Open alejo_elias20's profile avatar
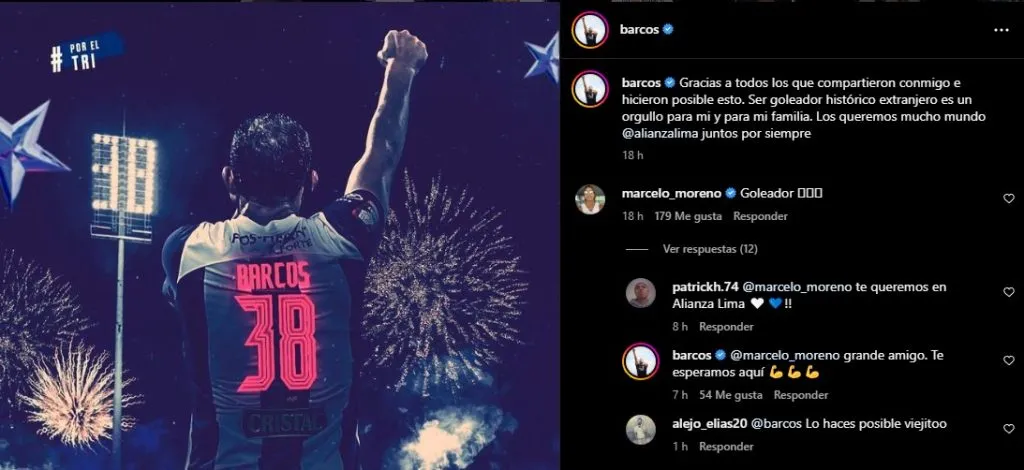Image resolution: width=1024 pixels, height=470 pixels. click(x=640, y=429)
